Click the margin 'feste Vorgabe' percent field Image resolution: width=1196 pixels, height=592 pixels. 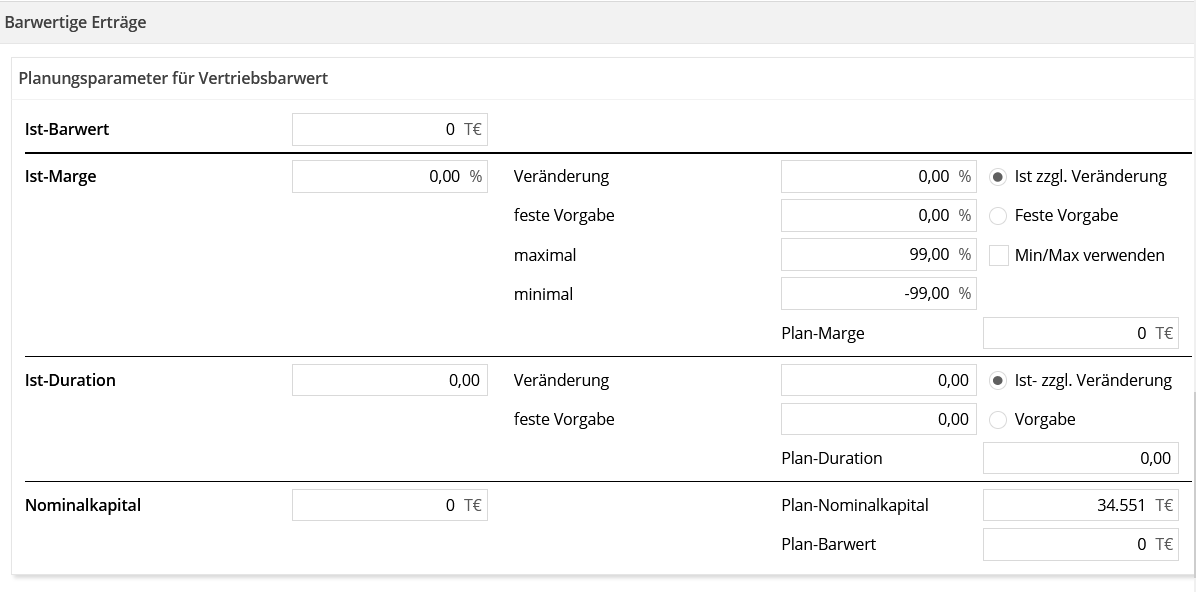pos(879,216)
